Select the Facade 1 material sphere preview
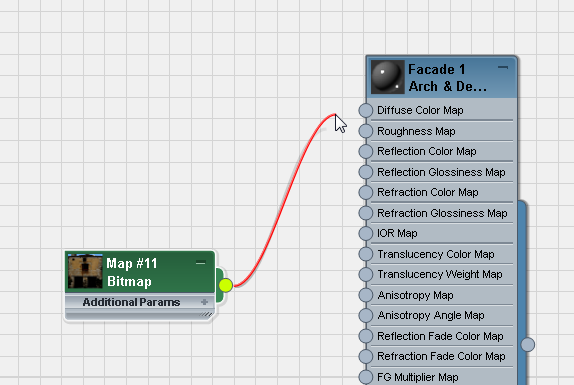Viewport: 574px width, 385px height. 388,77
